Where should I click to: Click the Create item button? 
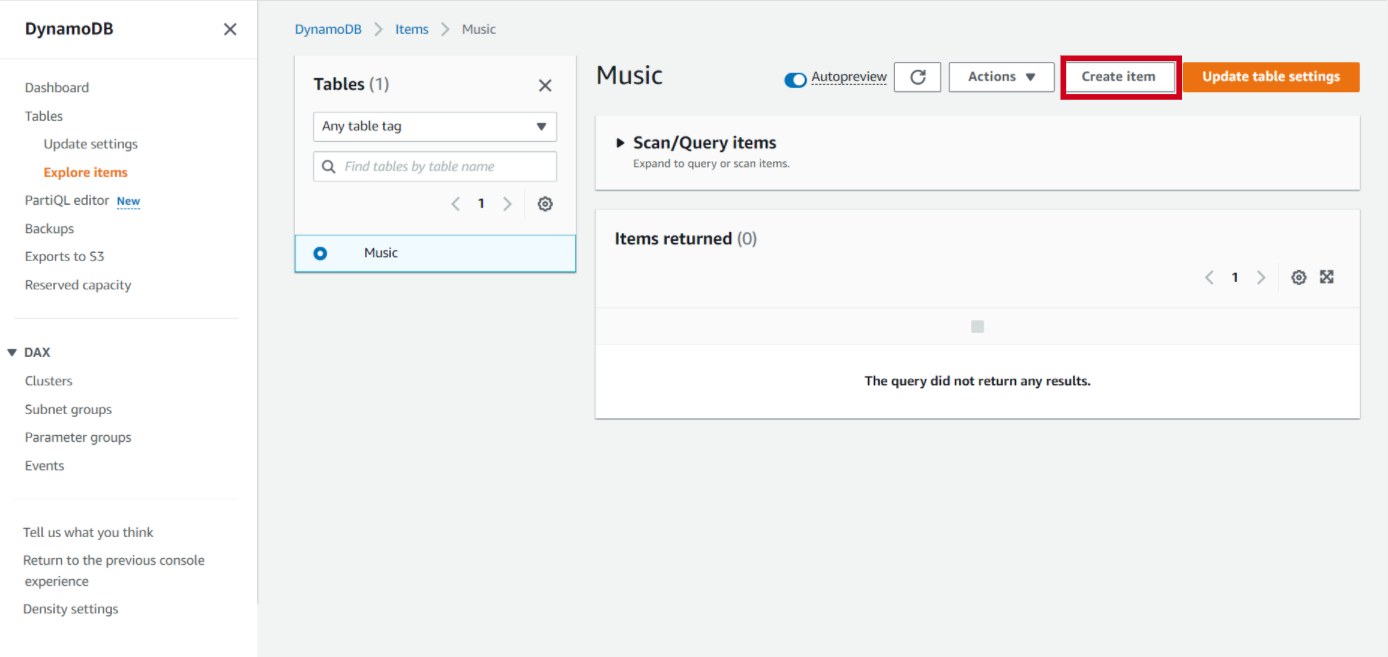(x=1118, y=77)
